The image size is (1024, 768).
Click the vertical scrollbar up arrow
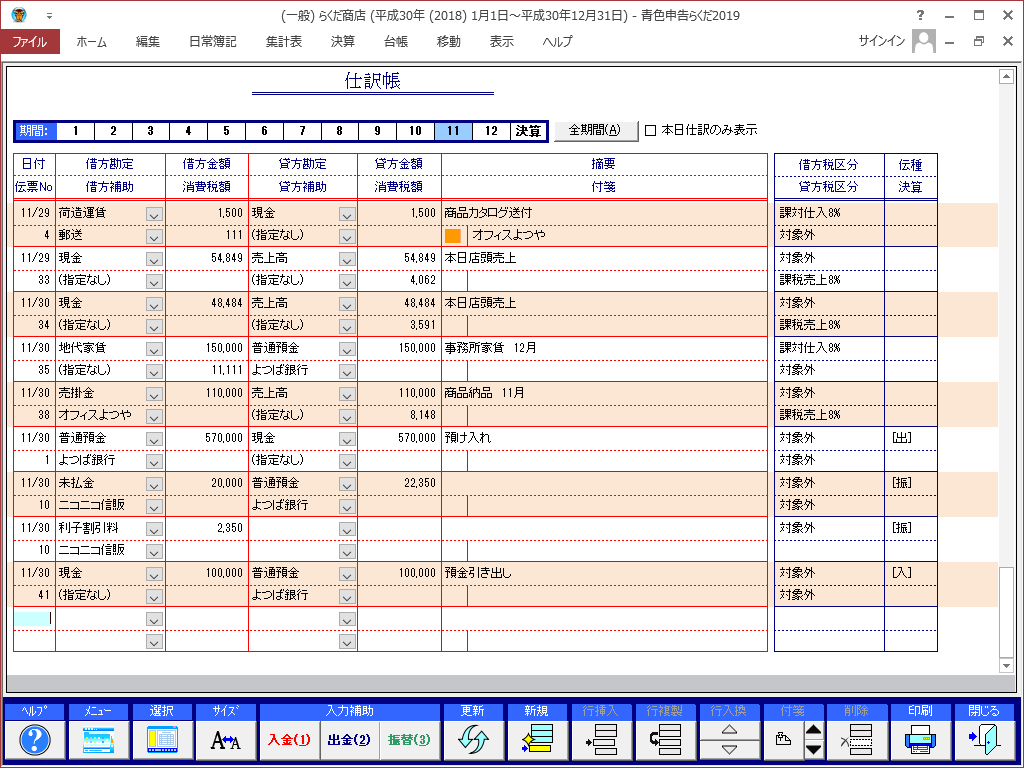click(x=1006, y=77)
